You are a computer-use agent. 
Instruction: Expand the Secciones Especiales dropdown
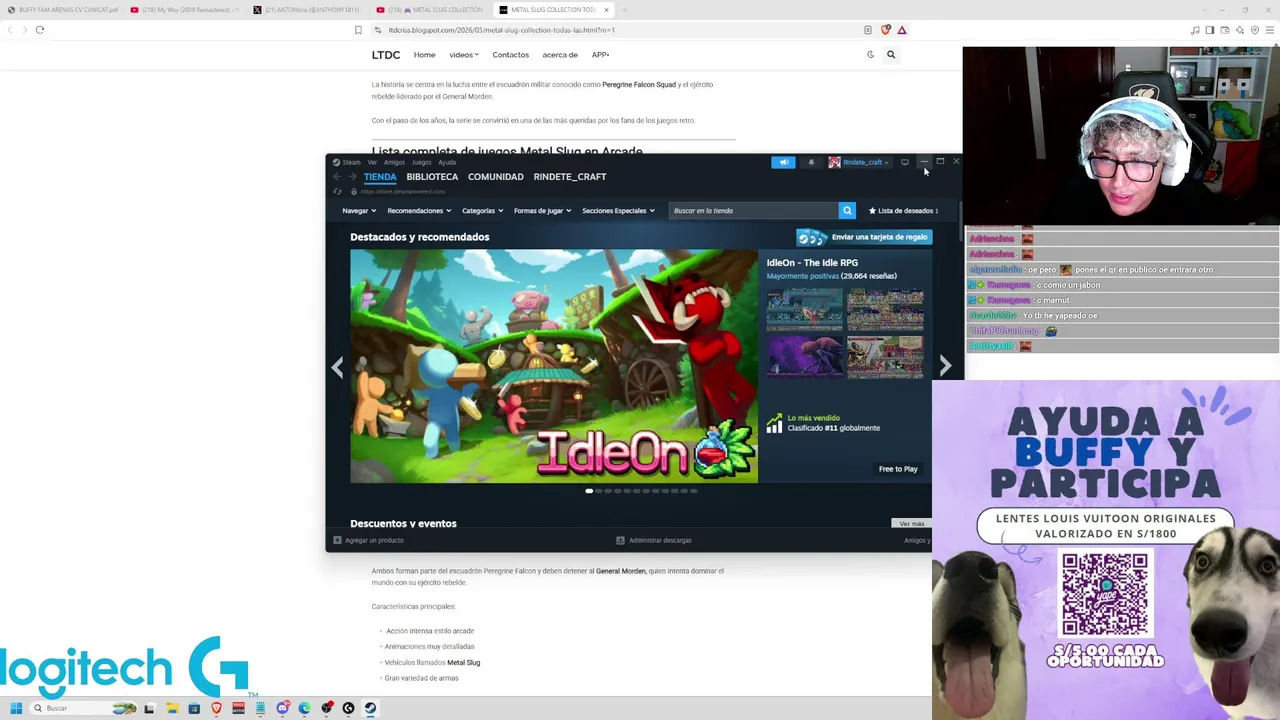tap(618, 211)
